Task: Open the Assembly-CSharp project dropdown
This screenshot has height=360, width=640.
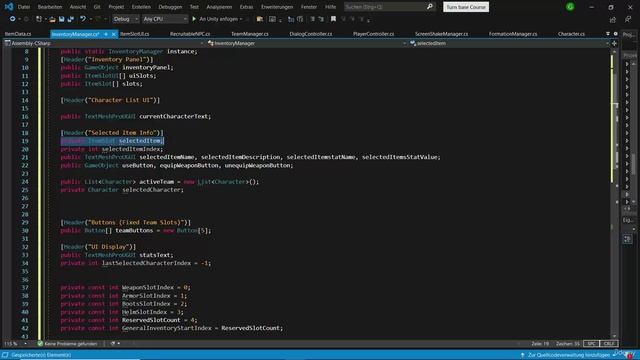Action: [x=104, y=43]
